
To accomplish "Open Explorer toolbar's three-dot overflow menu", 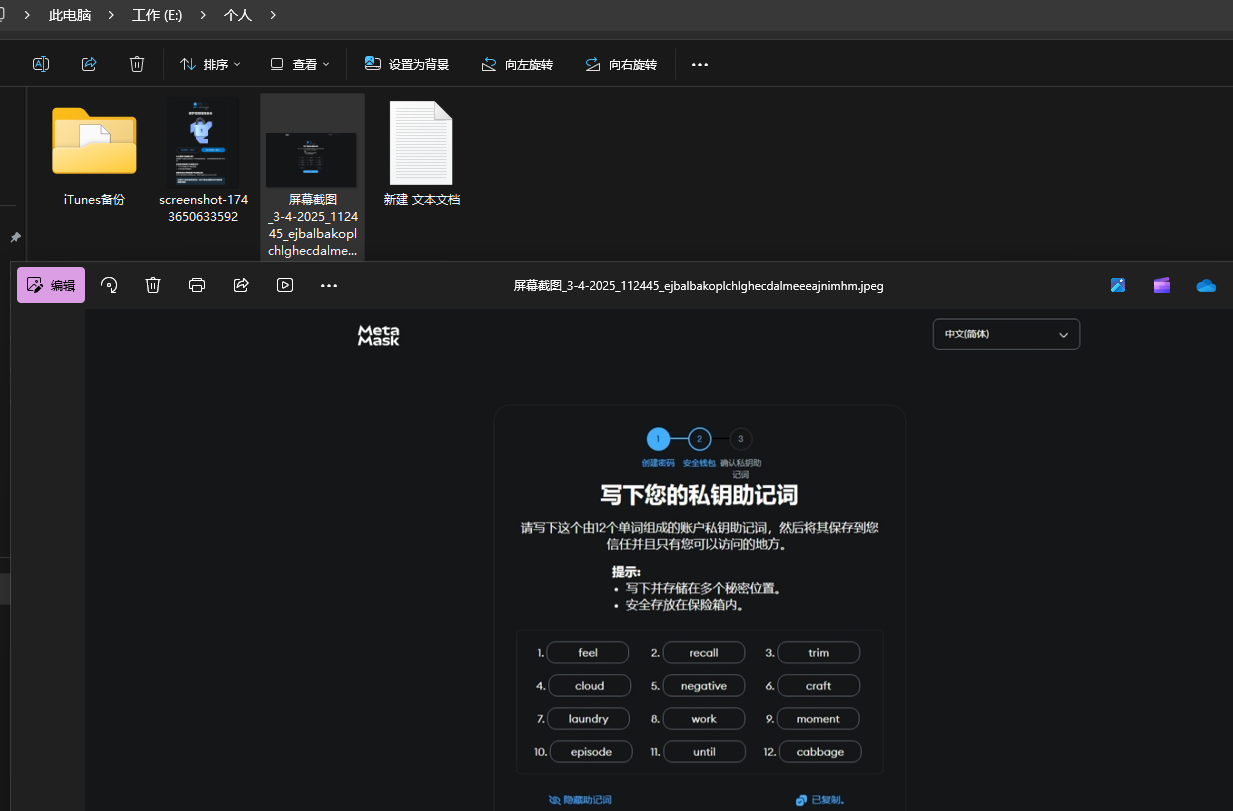I will coord(700,64).
